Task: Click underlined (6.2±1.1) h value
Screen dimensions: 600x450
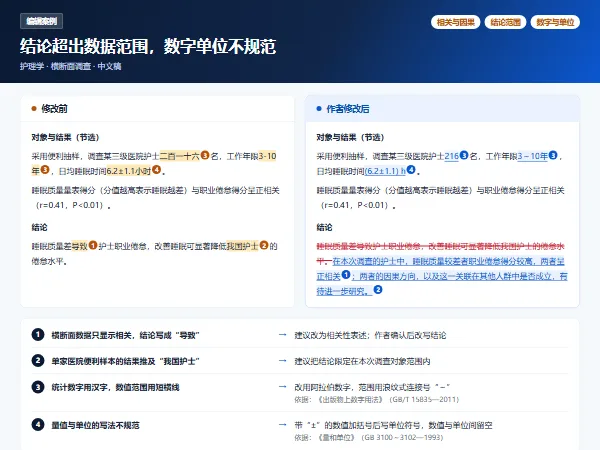Action: point(385,171)
